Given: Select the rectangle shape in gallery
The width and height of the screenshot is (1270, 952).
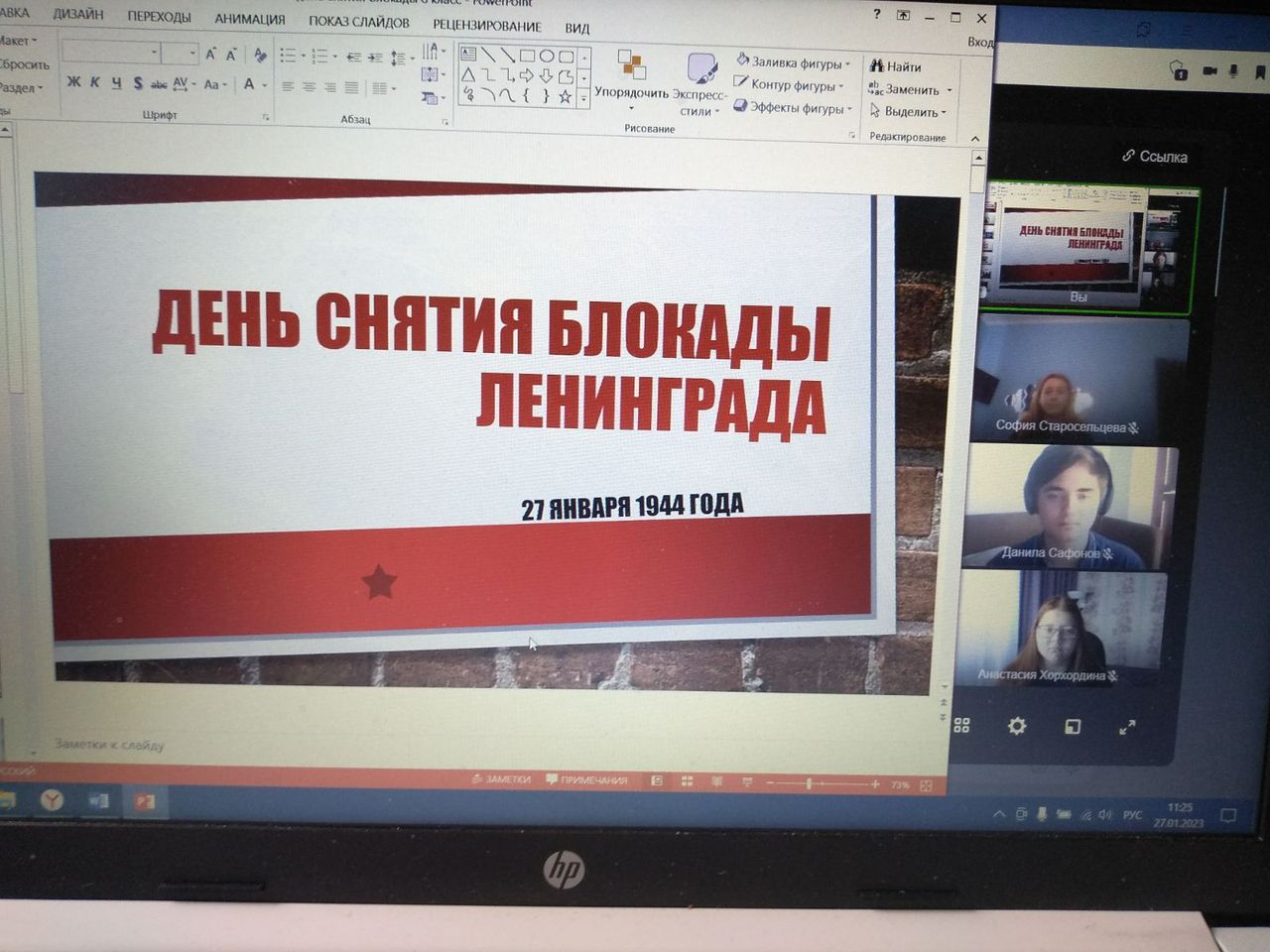Looking at the screenshot, I should click(x=527, y=56).
